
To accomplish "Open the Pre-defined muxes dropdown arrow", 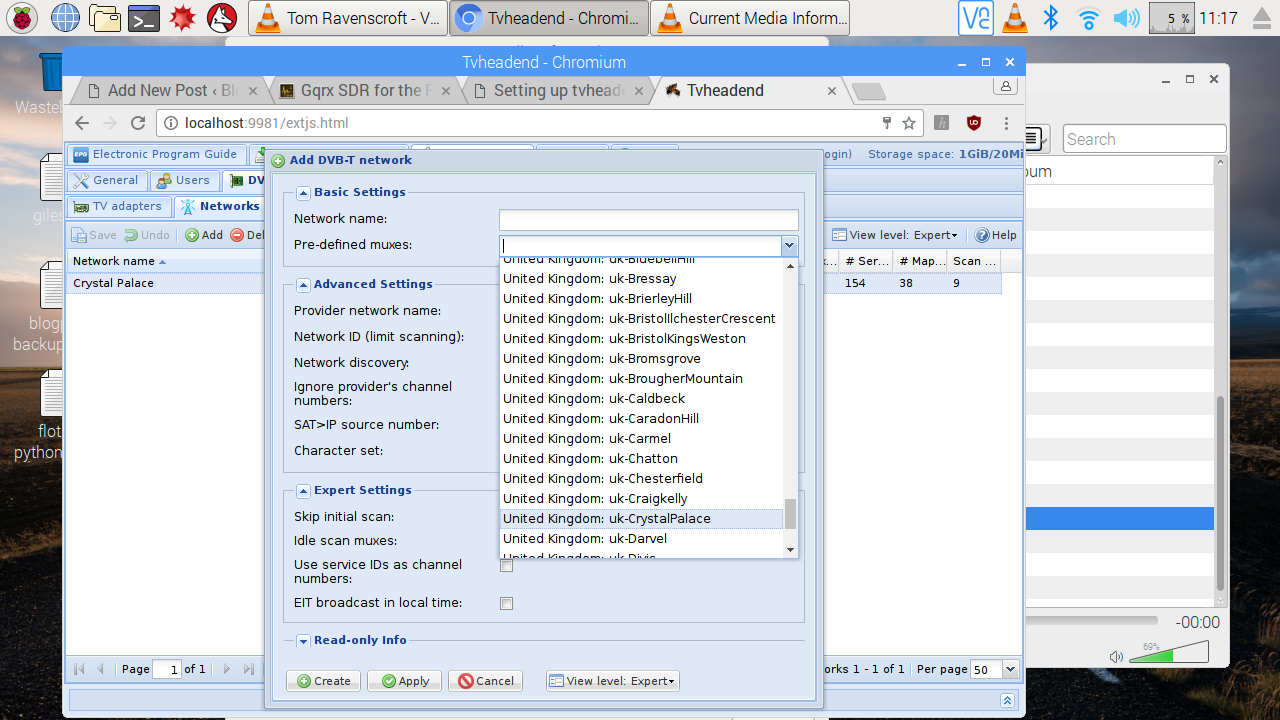I will click(789, 245).
